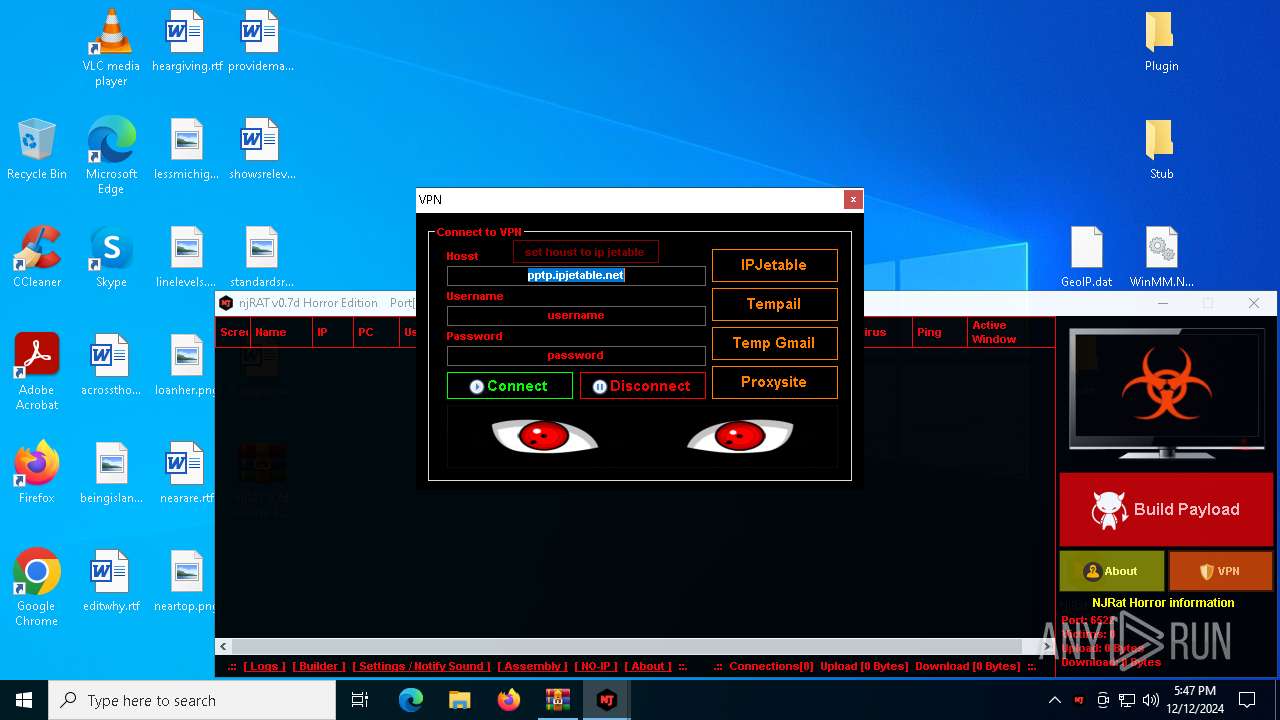This screenshot has width=1280, height=720.
Task: Click the Disconnect button in VPN dialog
Action: (x=642, y=386)
